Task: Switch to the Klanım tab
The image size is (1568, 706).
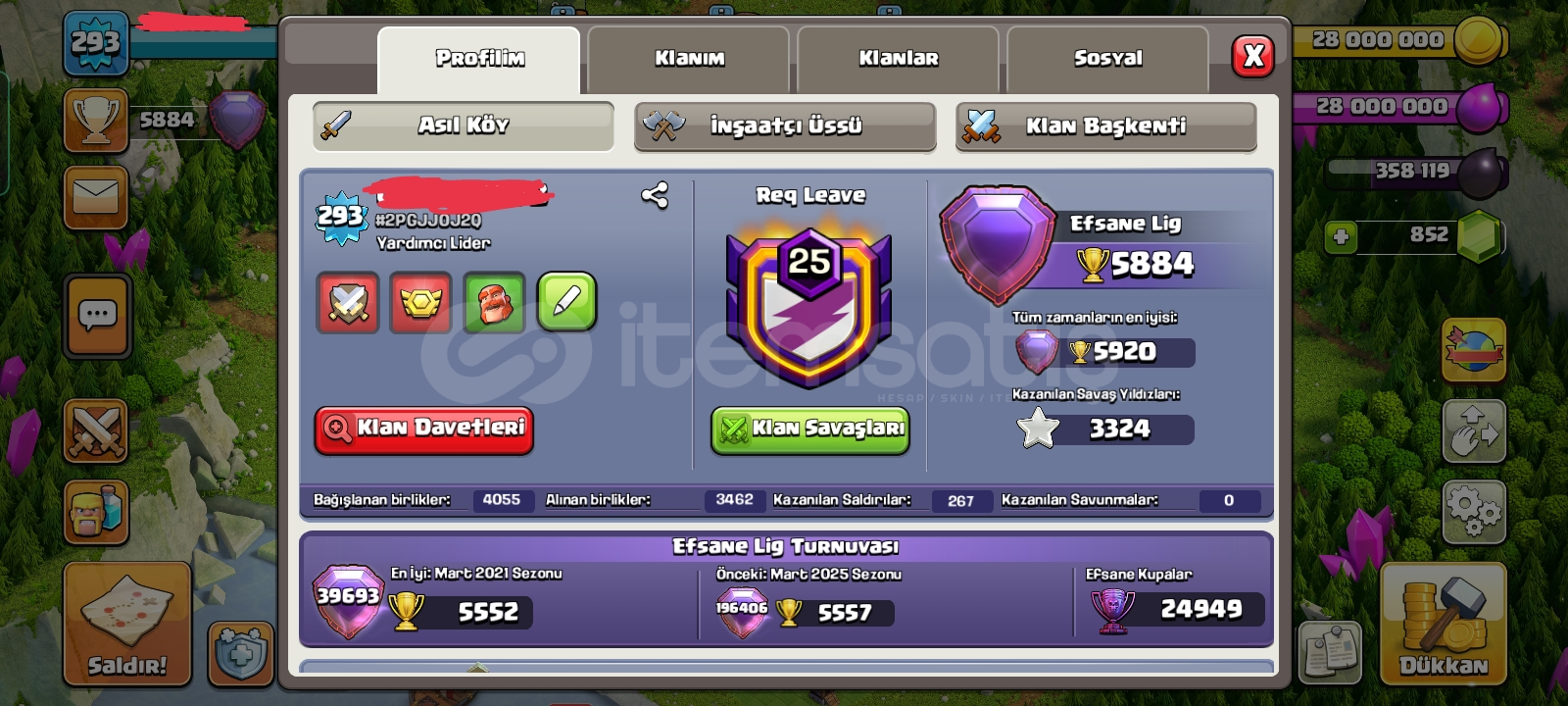Action: [x=689, y=59]
